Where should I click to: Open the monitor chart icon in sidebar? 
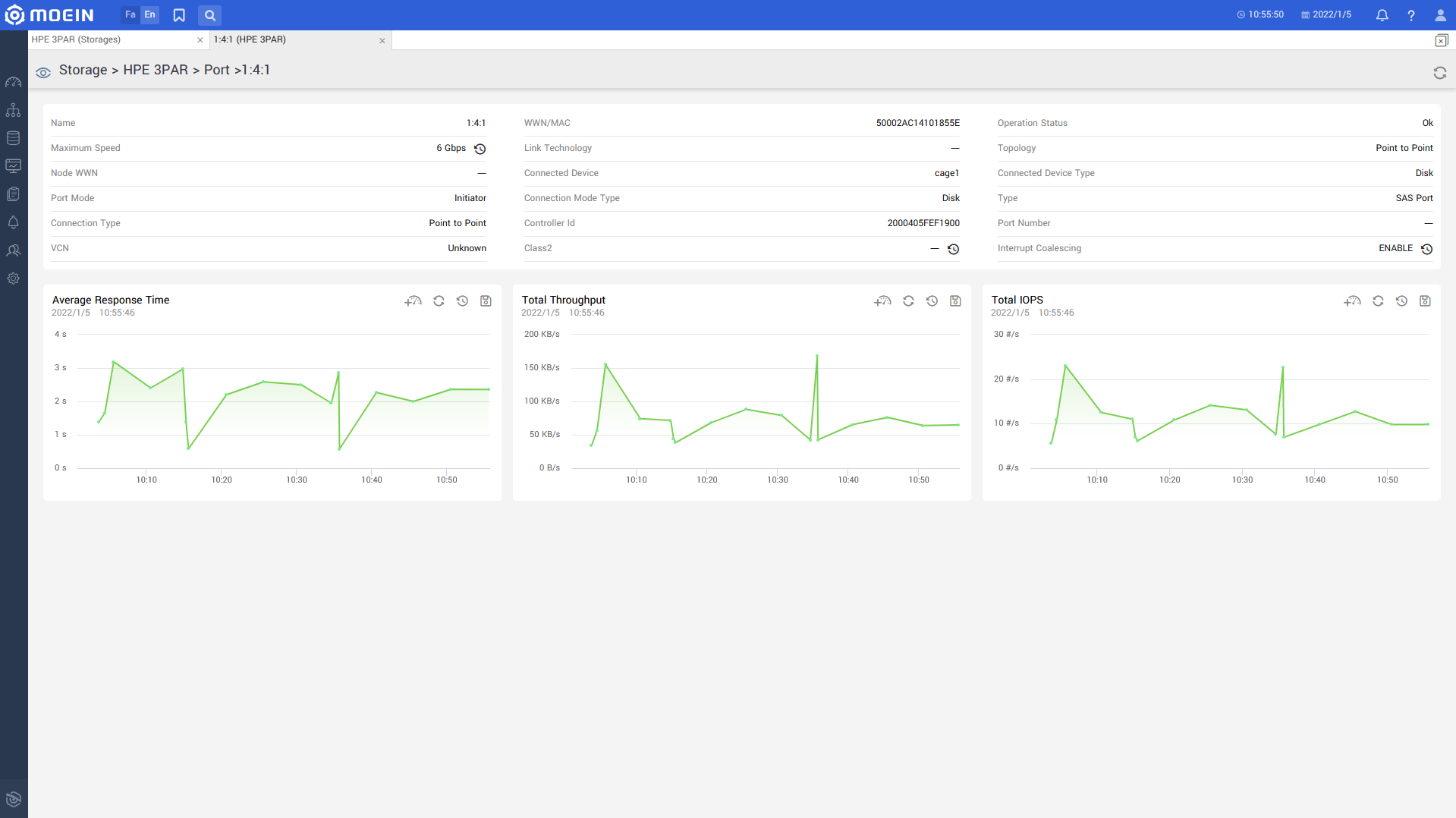coord(14,166)
